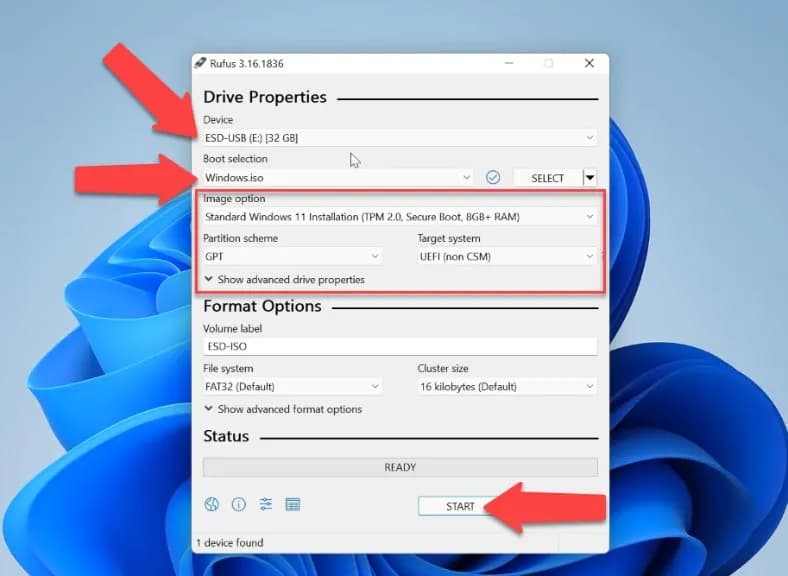Open the Target system dropdown
788x576 pixels.
(507, 257)
